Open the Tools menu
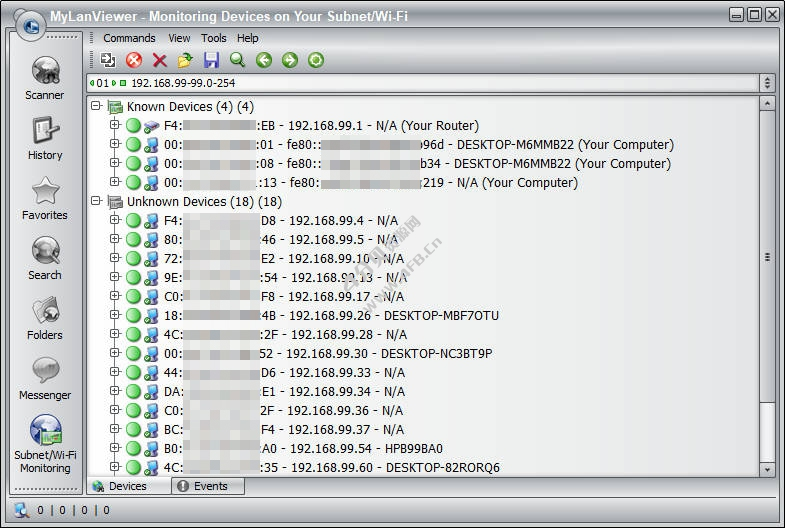This screenshot has width=785, height=528. pos(213,38)
